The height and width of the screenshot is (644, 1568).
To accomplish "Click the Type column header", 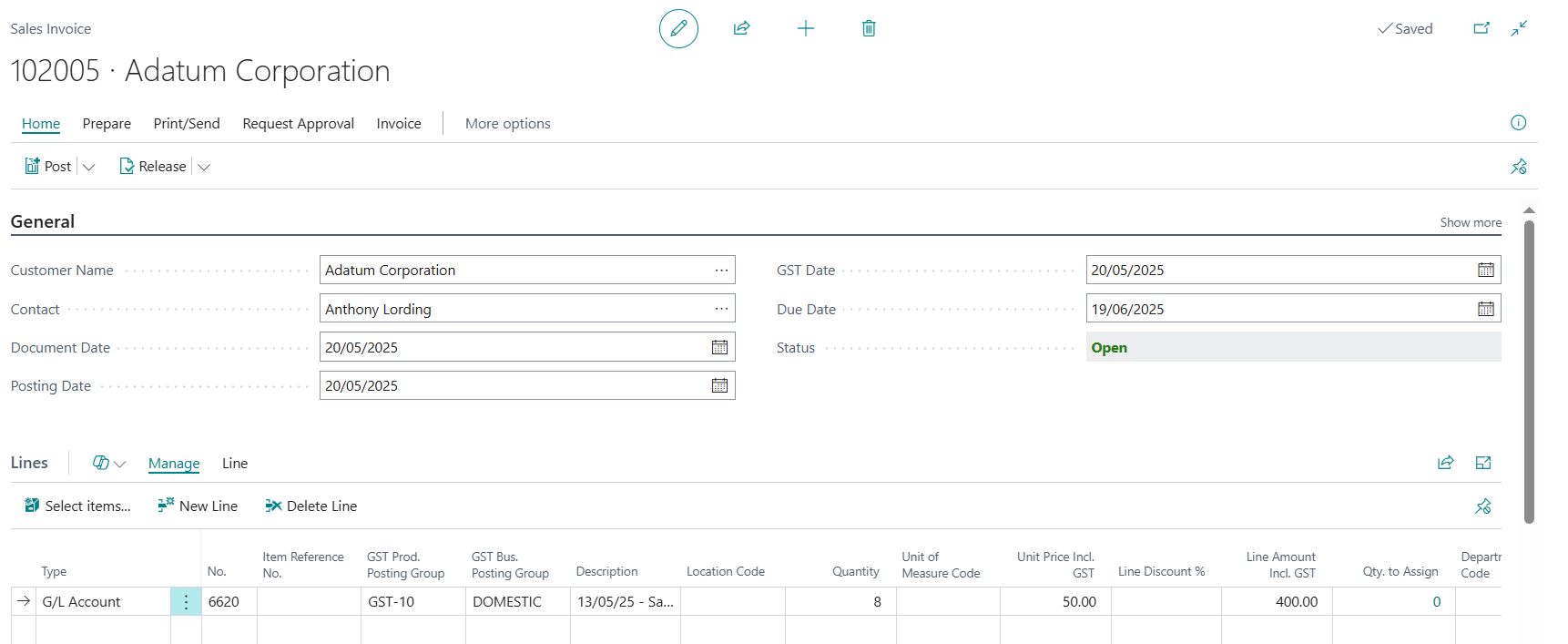I will (x=54, y=572).
